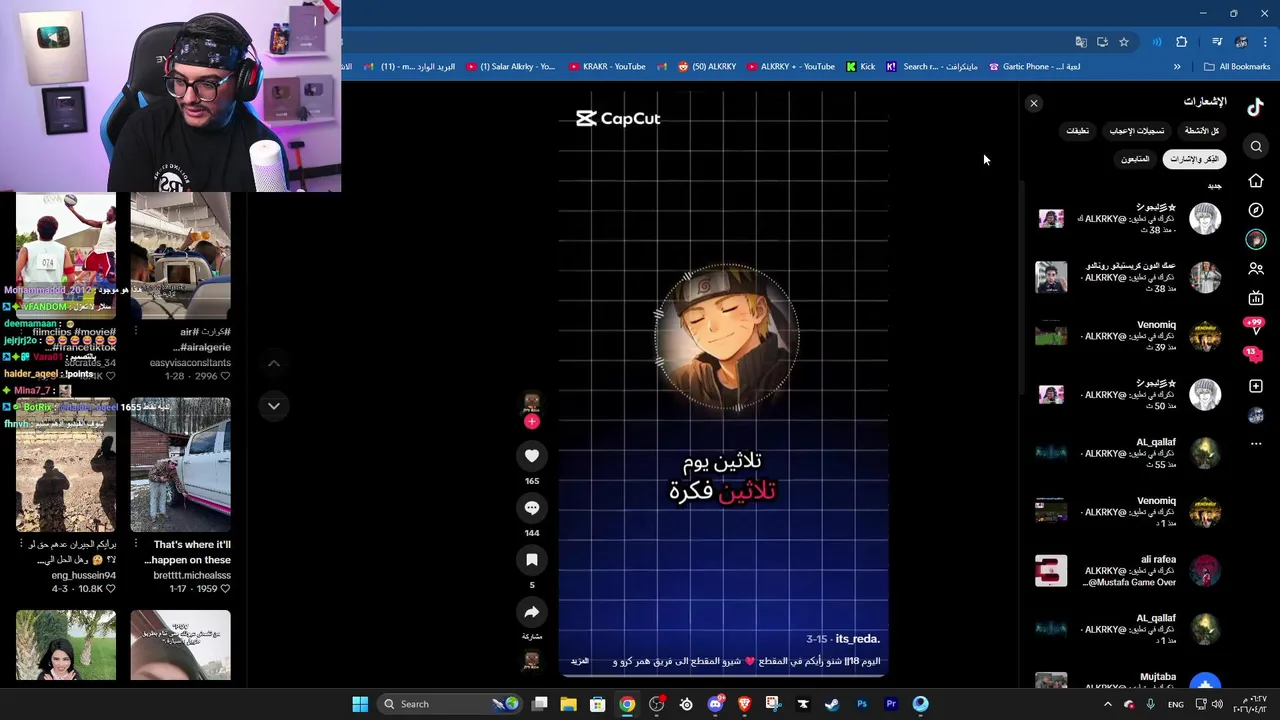Select the كل الأنشطة notifications tab
The image size is (1280, 720).
[x=1202, y=131]
